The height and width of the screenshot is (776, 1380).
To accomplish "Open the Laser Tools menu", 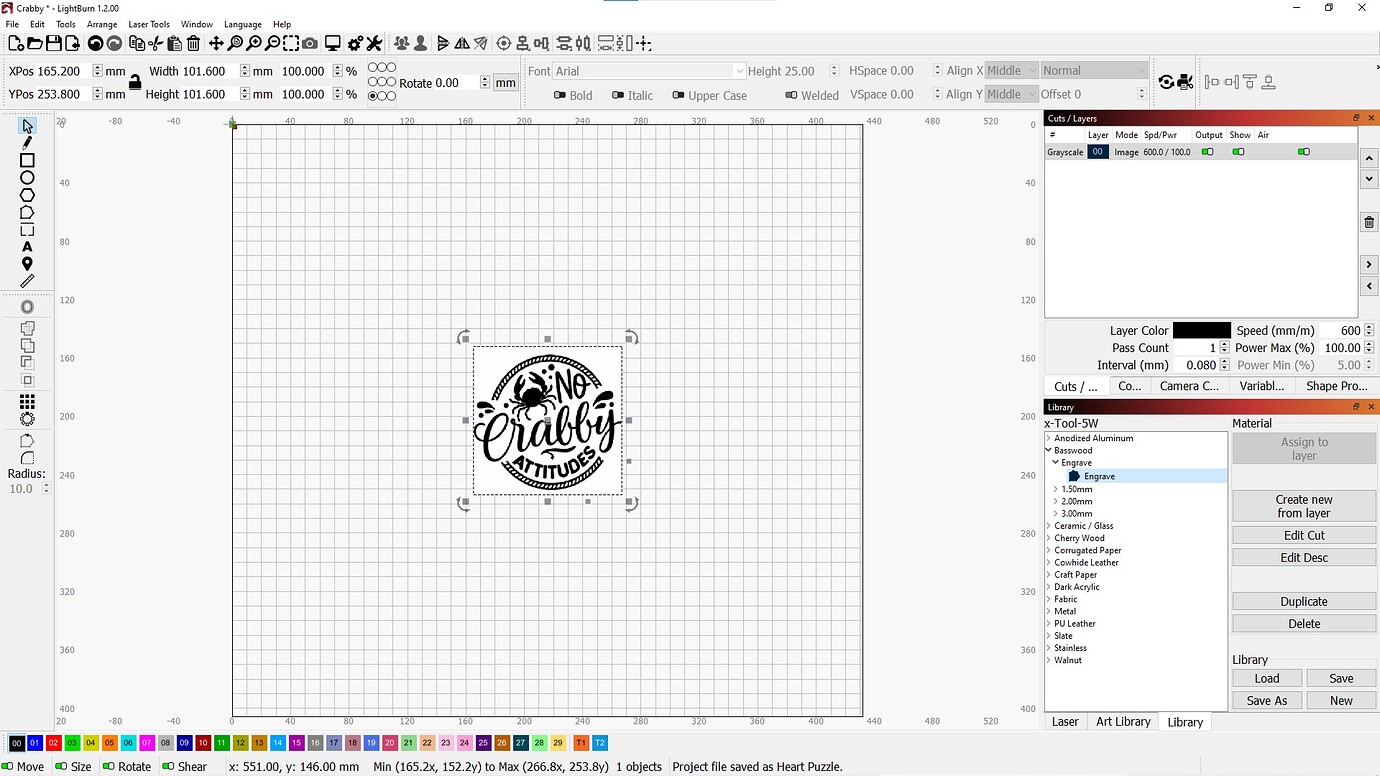I will [149, 24].
